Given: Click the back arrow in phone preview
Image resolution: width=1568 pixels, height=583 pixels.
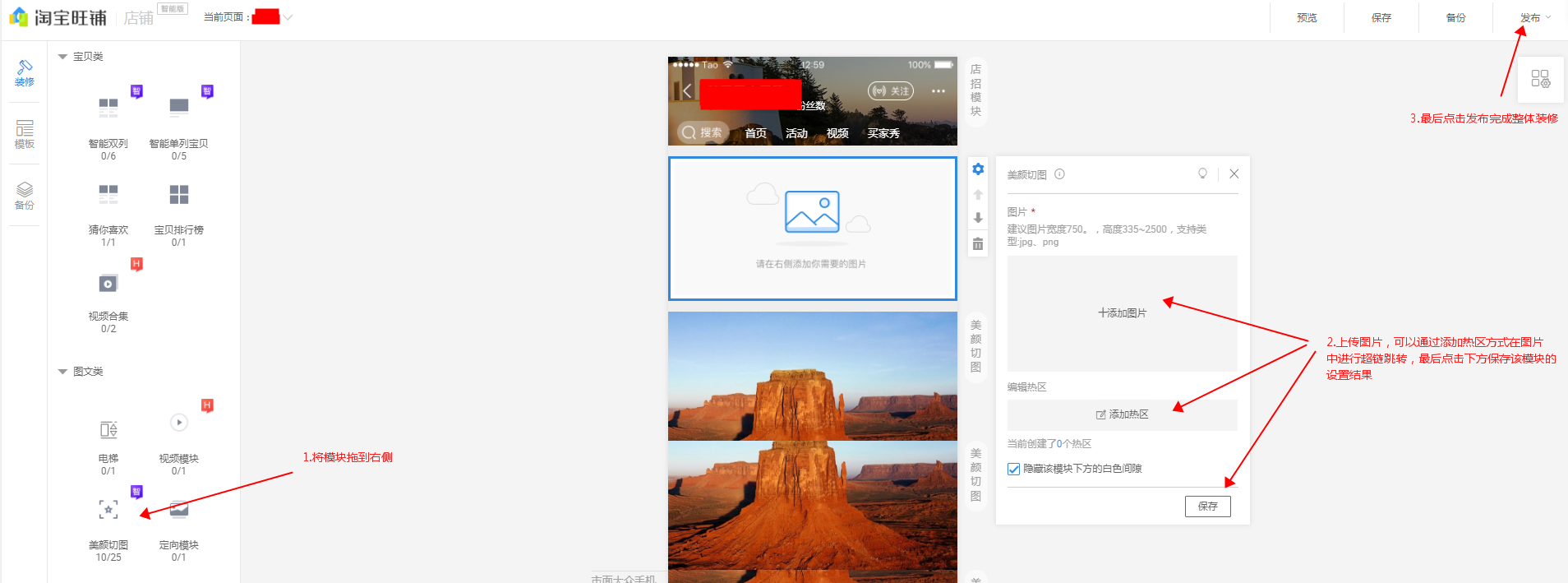Looking at the screenshot, I should pyautogui.click(x=687, y=90).
